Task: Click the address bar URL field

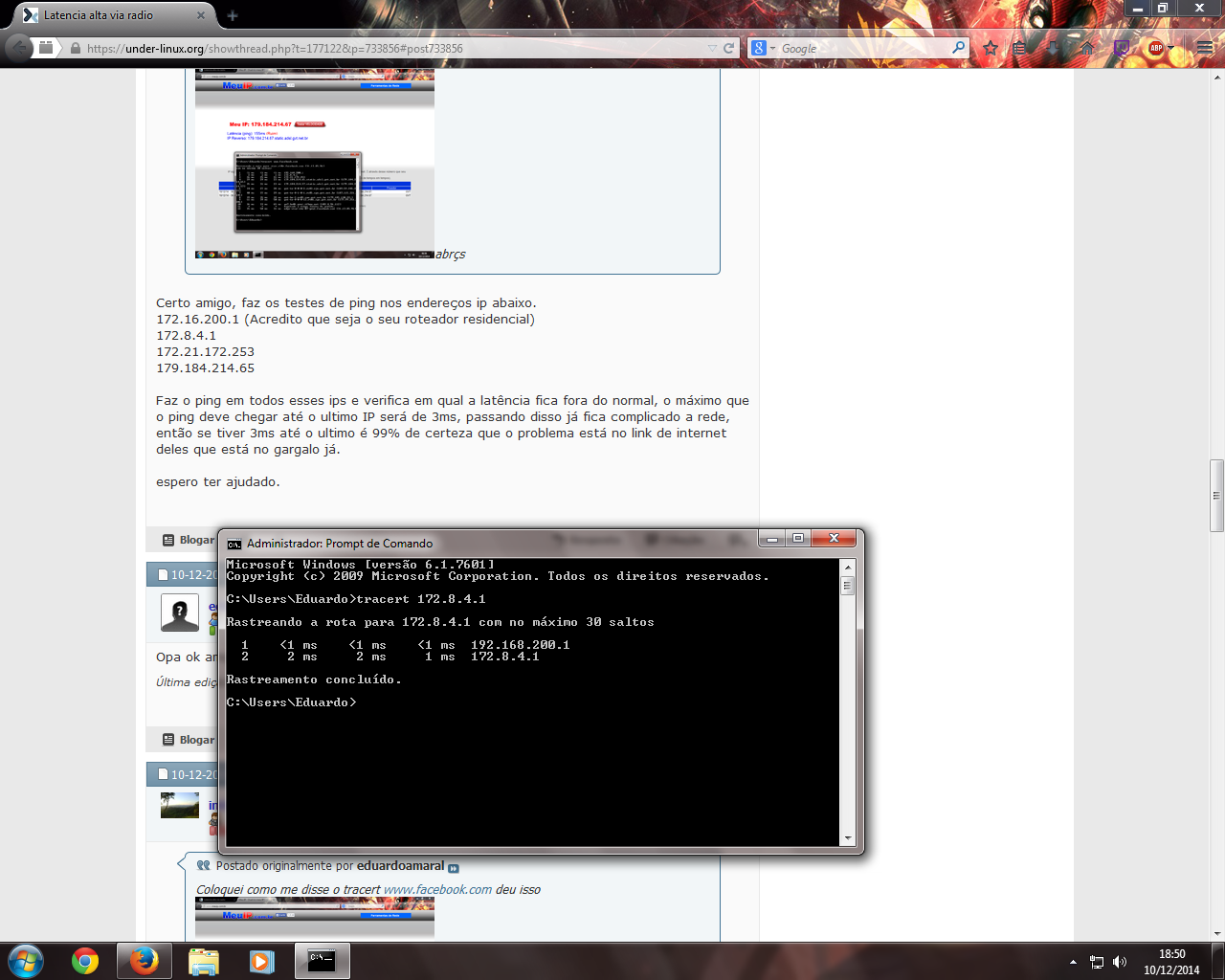Action: pyautogui.click(x=392, y=48)
